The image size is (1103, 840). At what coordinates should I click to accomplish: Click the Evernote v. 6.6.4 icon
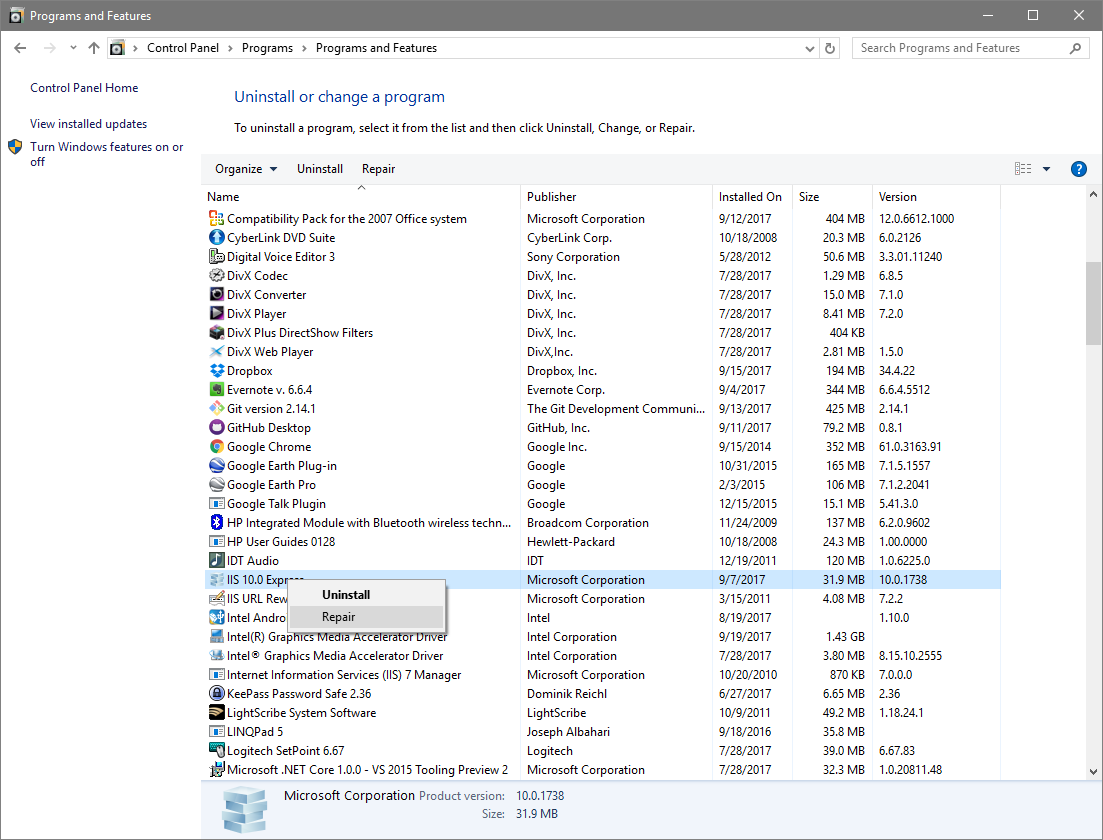coord(217,390)
